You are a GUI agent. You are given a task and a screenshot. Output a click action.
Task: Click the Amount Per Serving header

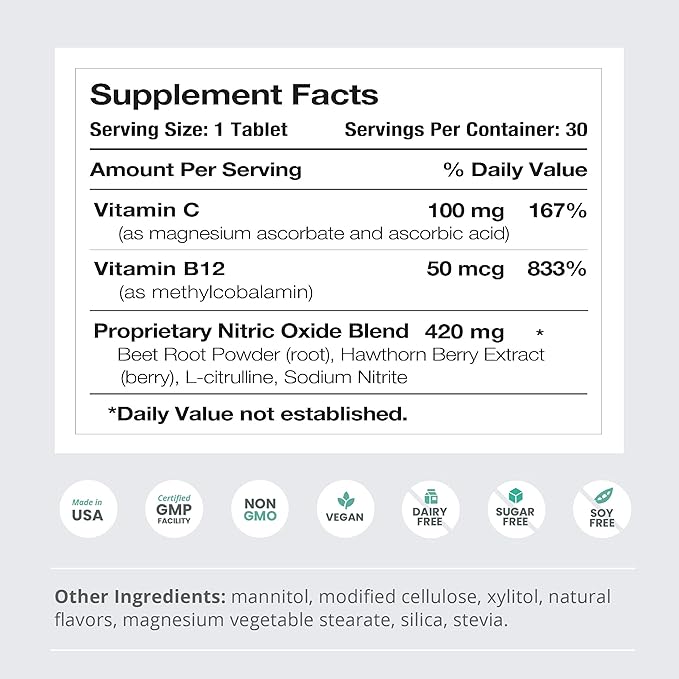point(195,169)
